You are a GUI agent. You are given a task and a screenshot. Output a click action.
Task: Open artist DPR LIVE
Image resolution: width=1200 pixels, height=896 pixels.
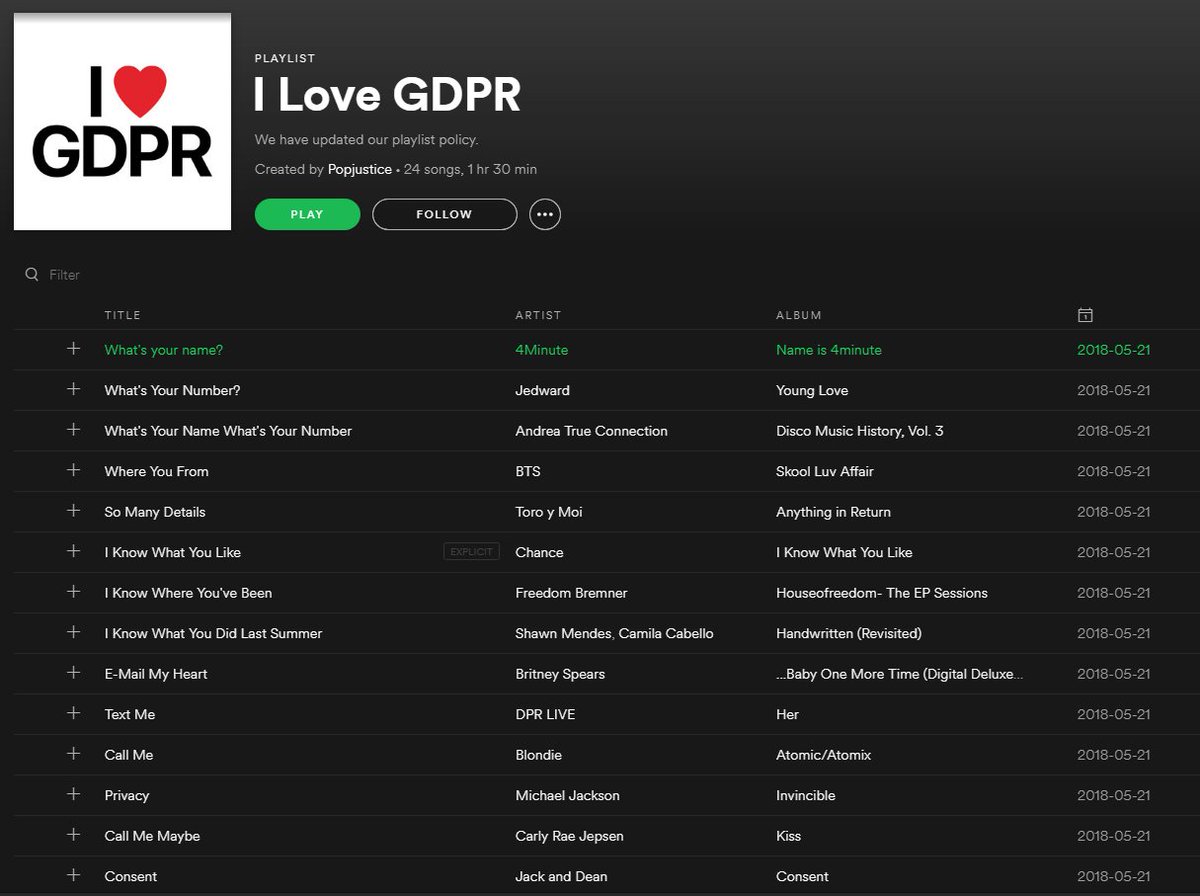click(x=545, y=714)
